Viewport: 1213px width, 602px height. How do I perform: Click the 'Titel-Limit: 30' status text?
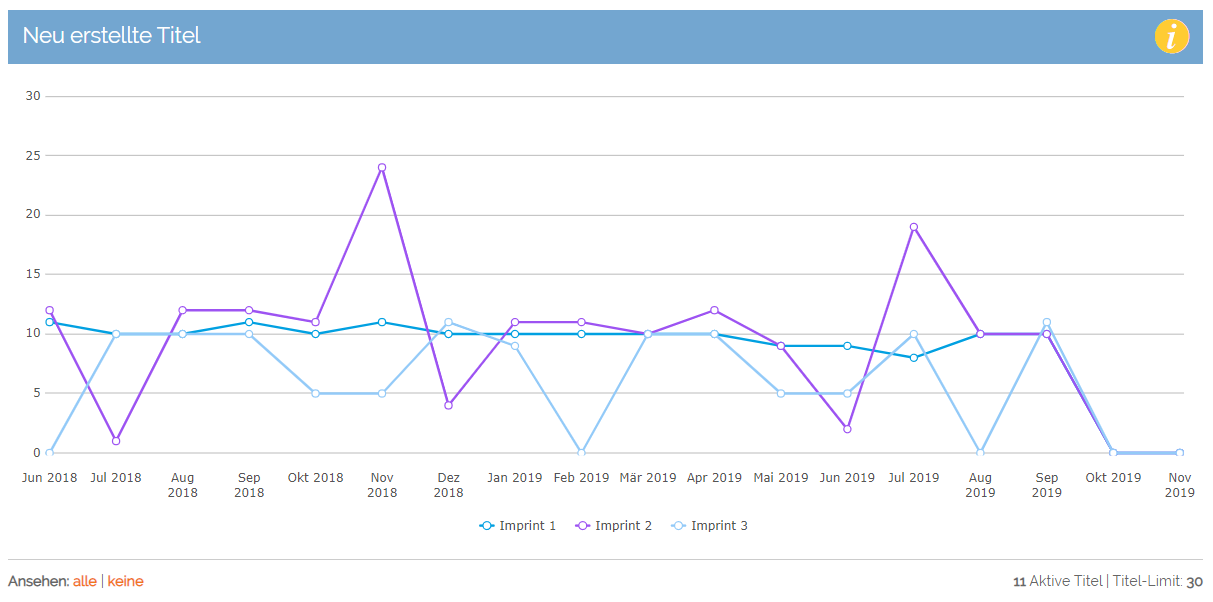tap(1157, 581)
